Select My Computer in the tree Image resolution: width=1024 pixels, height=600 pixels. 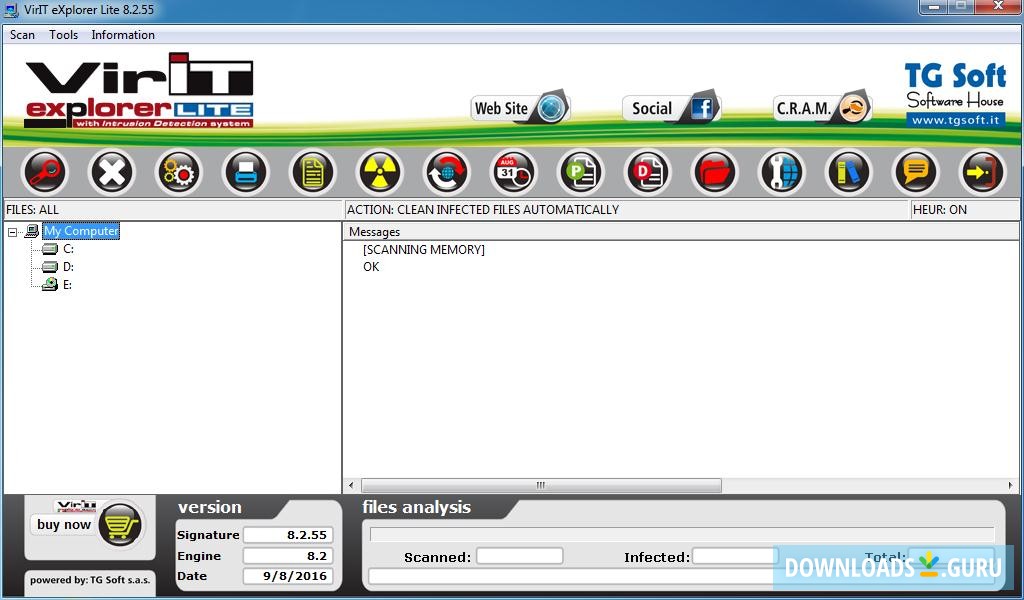(81, 231)
